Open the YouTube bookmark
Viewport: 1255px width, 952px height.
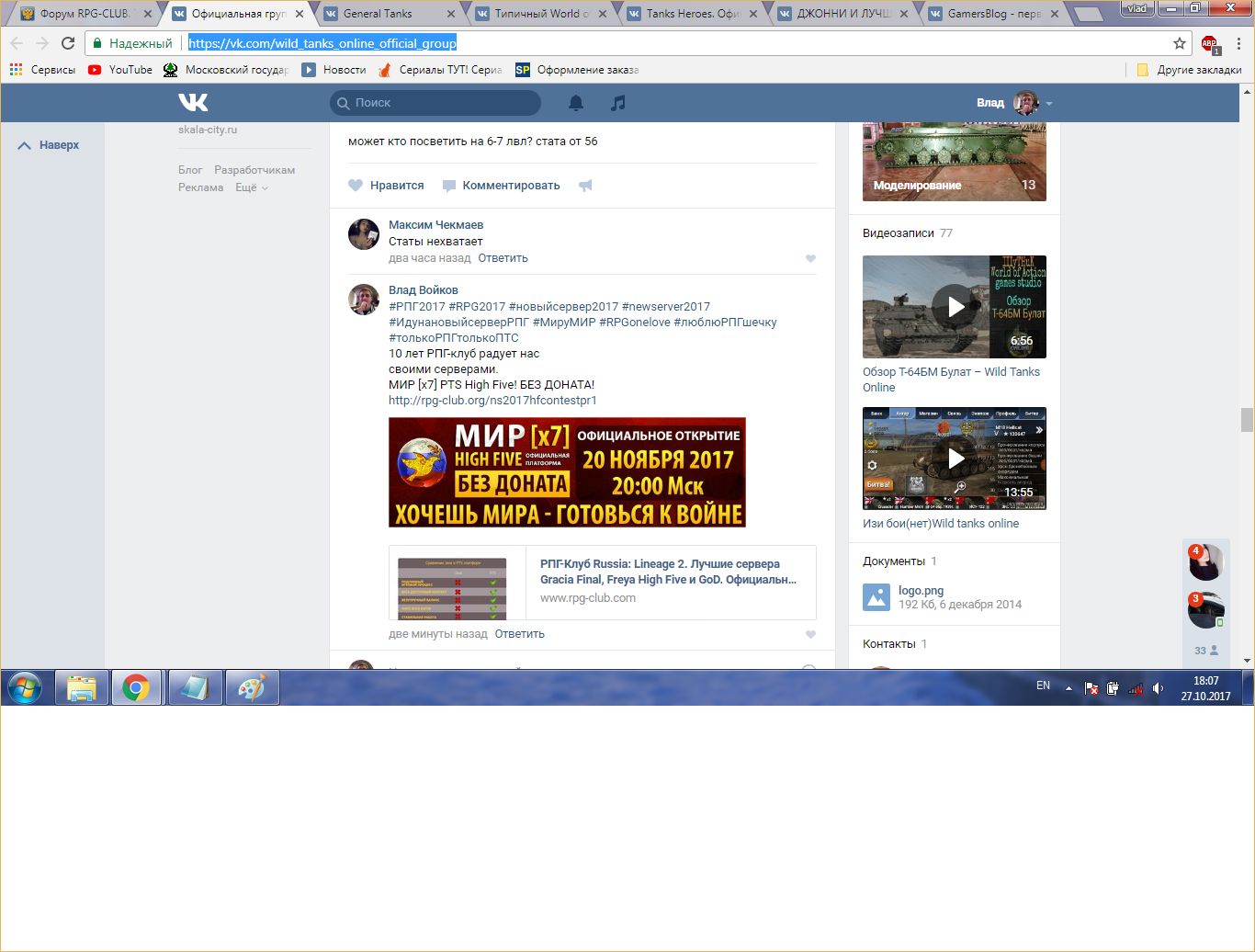pos(120,70)
